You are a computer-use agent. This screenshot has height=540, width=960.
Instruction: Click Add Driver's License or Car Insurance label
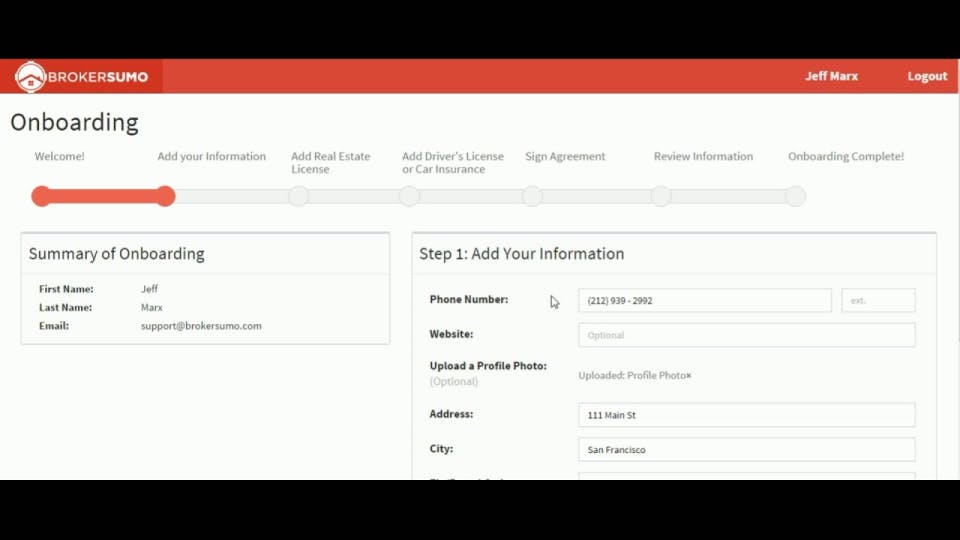click(x=453, y=162)
